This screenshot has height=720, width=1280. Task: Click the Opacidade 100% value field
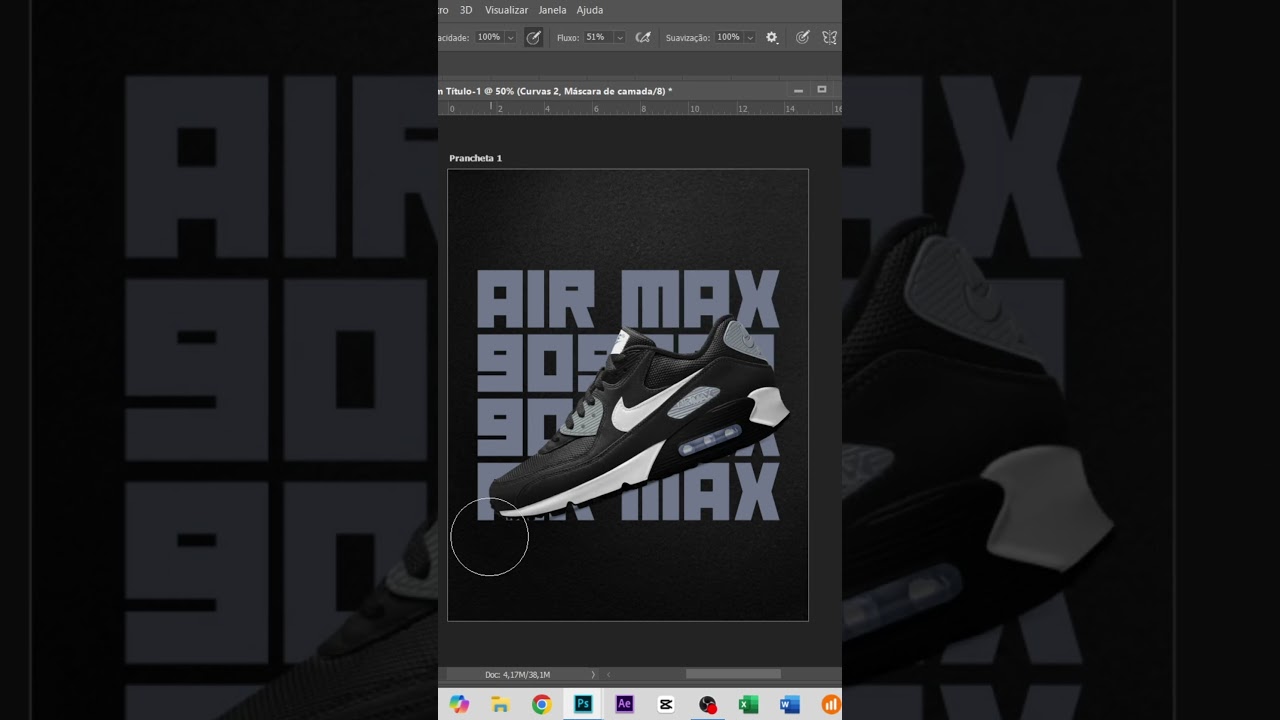[x=488, y=37]
